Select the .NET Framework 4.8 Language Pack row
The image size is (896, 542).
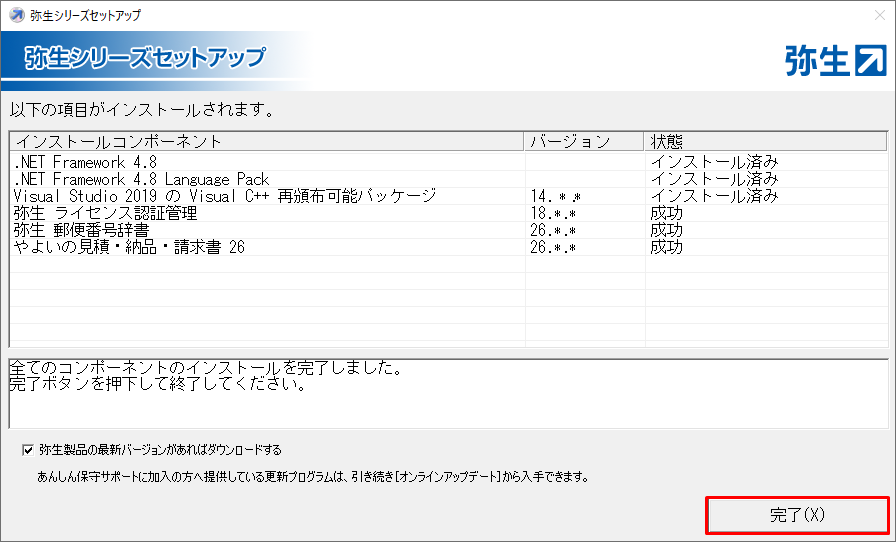pyautogui.click(x=141, y=179)
